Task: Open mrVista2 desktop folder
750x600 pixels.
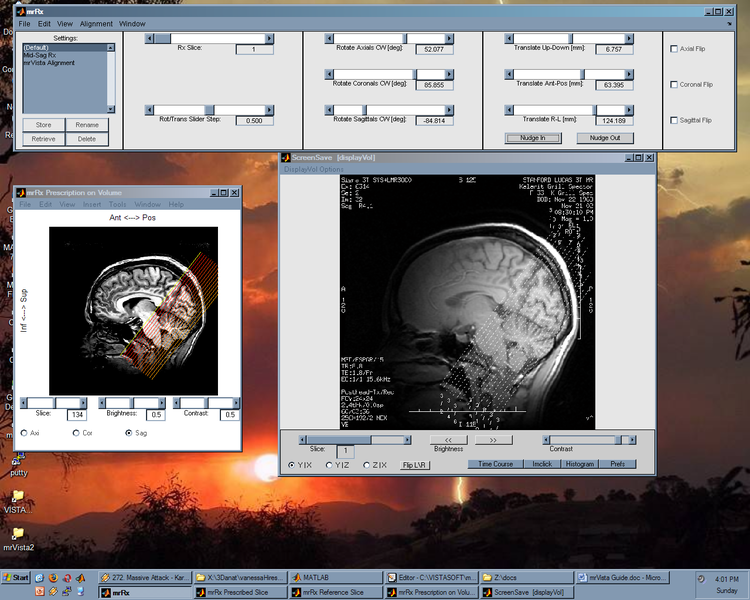Action: [18, 534]
